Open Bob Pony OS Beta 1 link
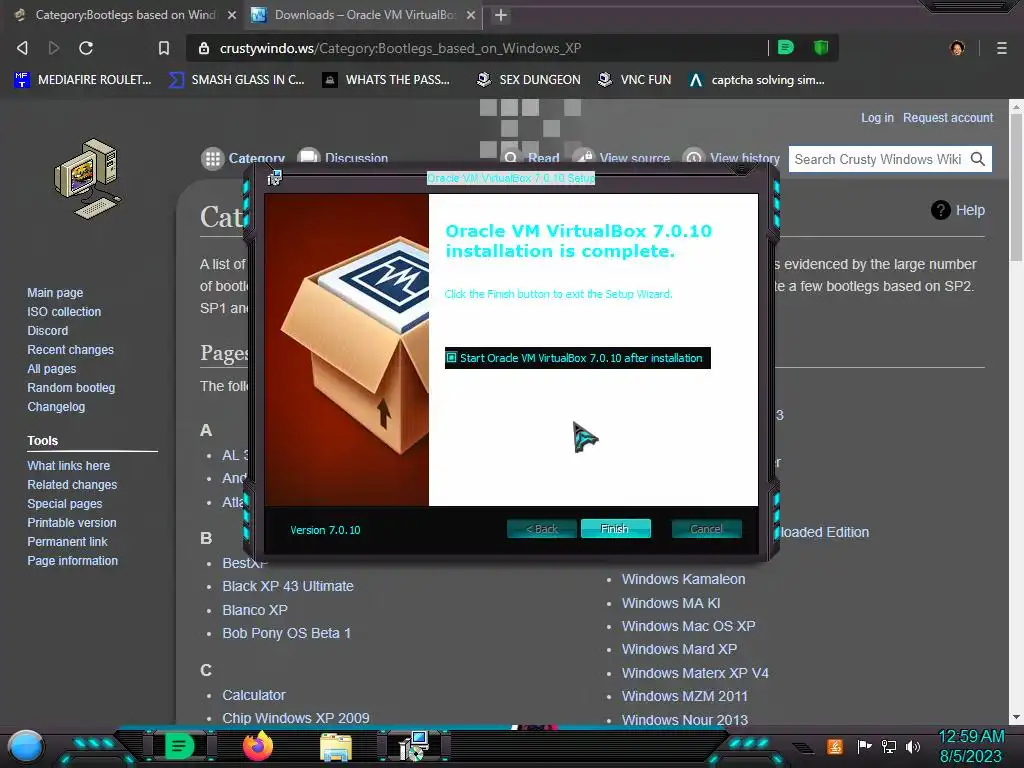 pos(287,633)
